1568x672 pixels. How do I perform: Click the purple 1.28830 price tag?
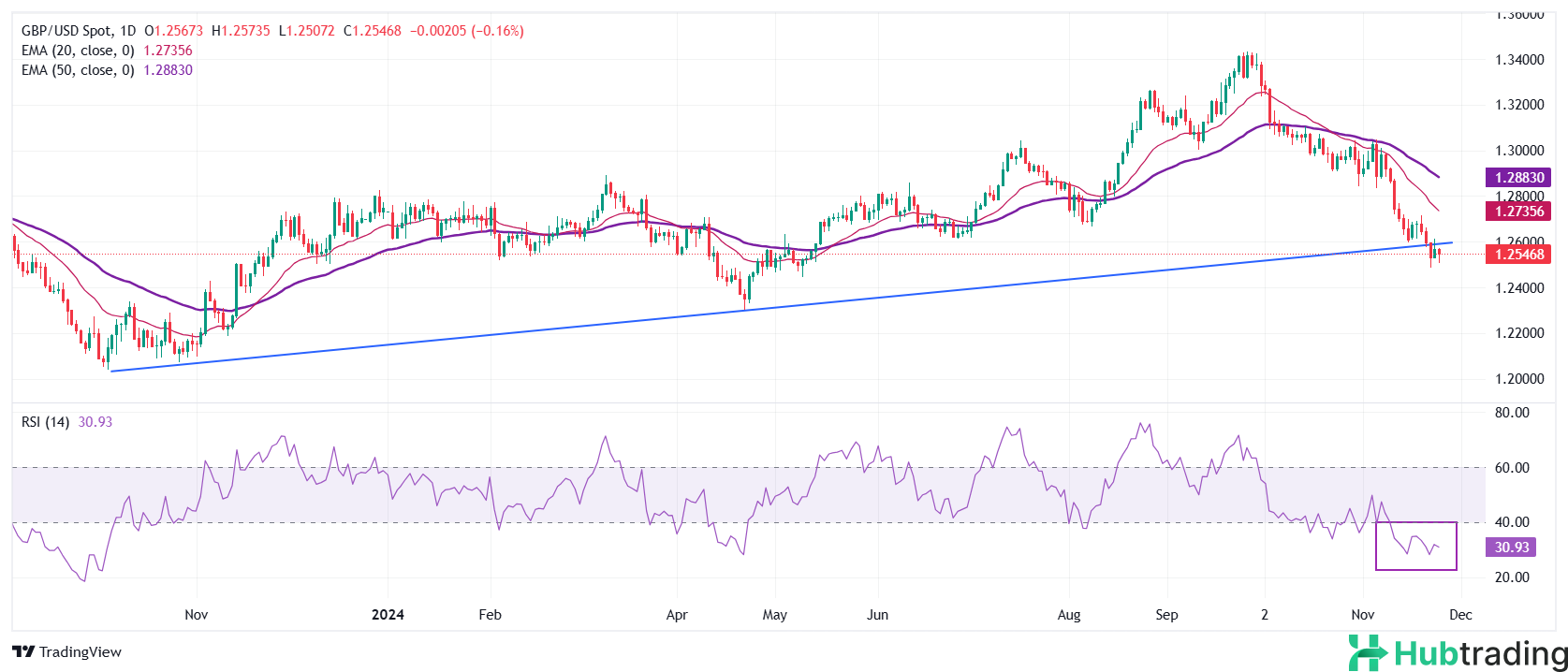point(1517,177)
